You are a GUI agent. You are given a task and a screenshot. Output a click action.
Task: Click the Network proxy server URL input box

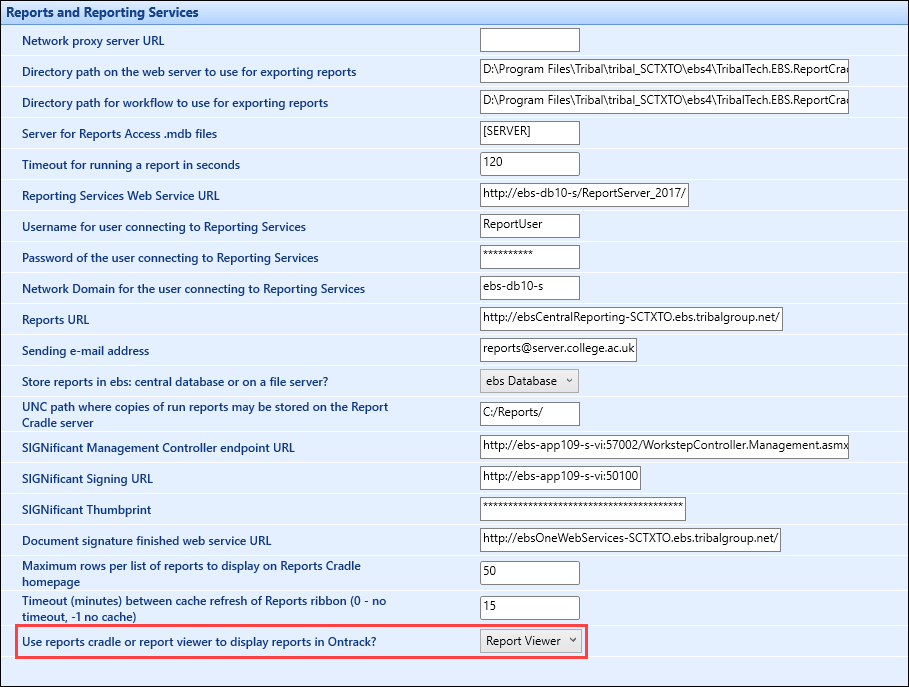[529, 40]
